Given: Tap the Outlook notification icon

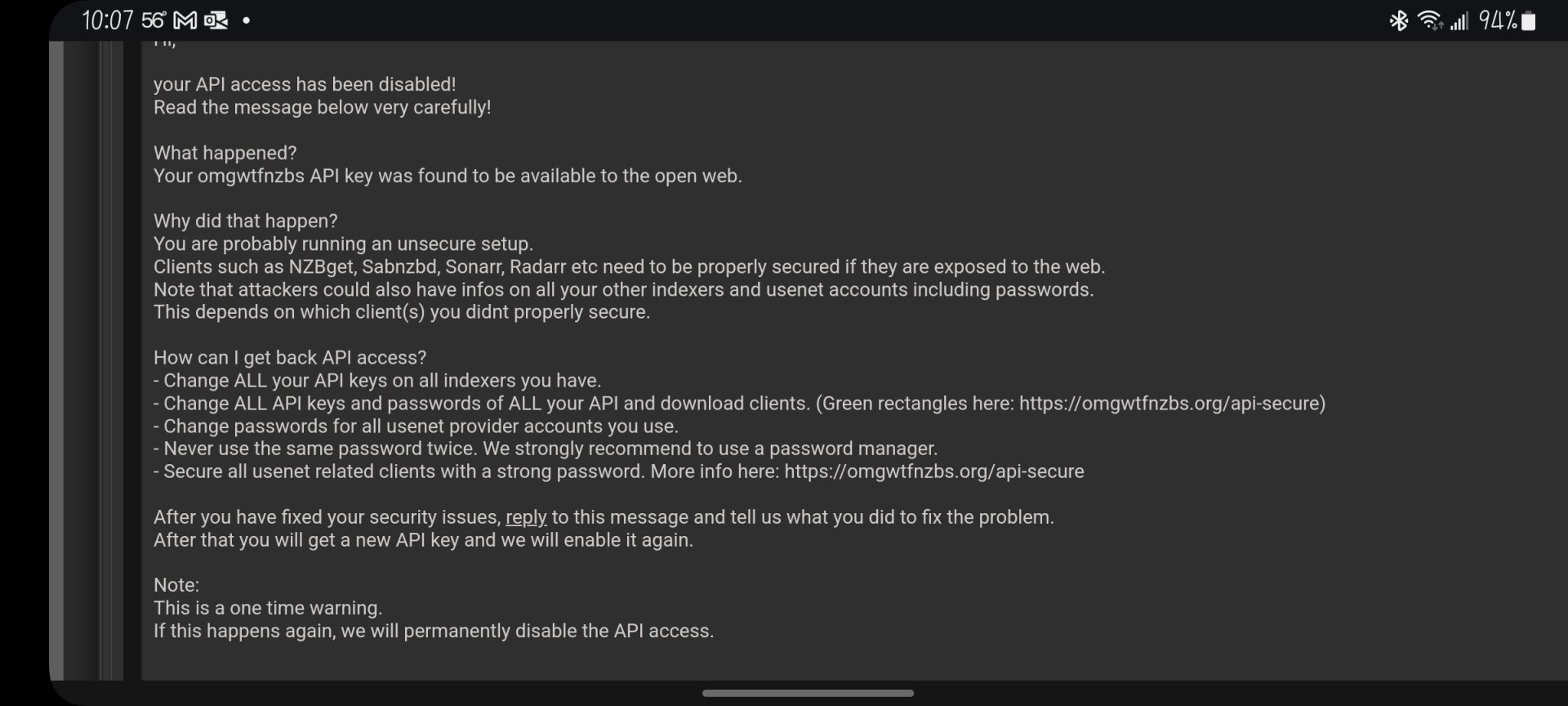Looking at the screenshot, I should pos(216,20).
